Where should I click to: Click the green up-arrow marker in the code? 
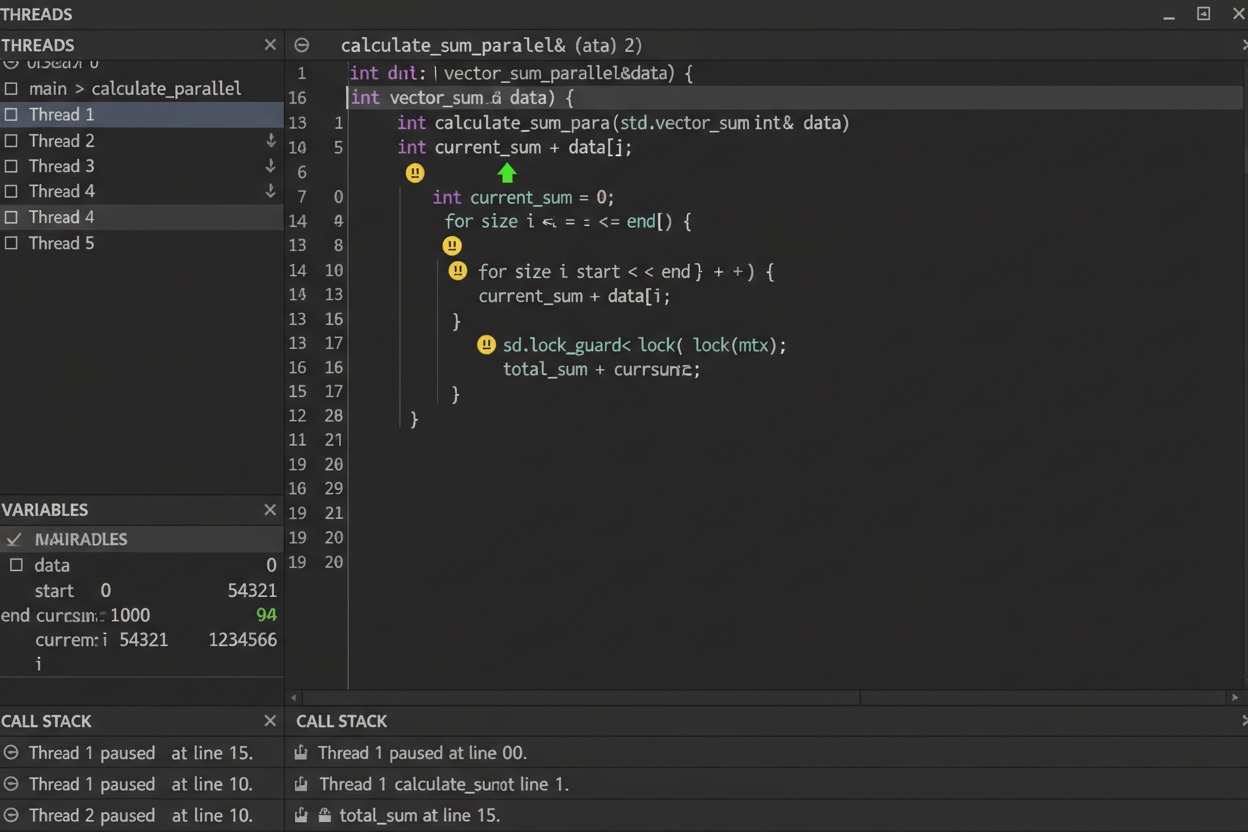pyautogui.click(x=507, y=173)
